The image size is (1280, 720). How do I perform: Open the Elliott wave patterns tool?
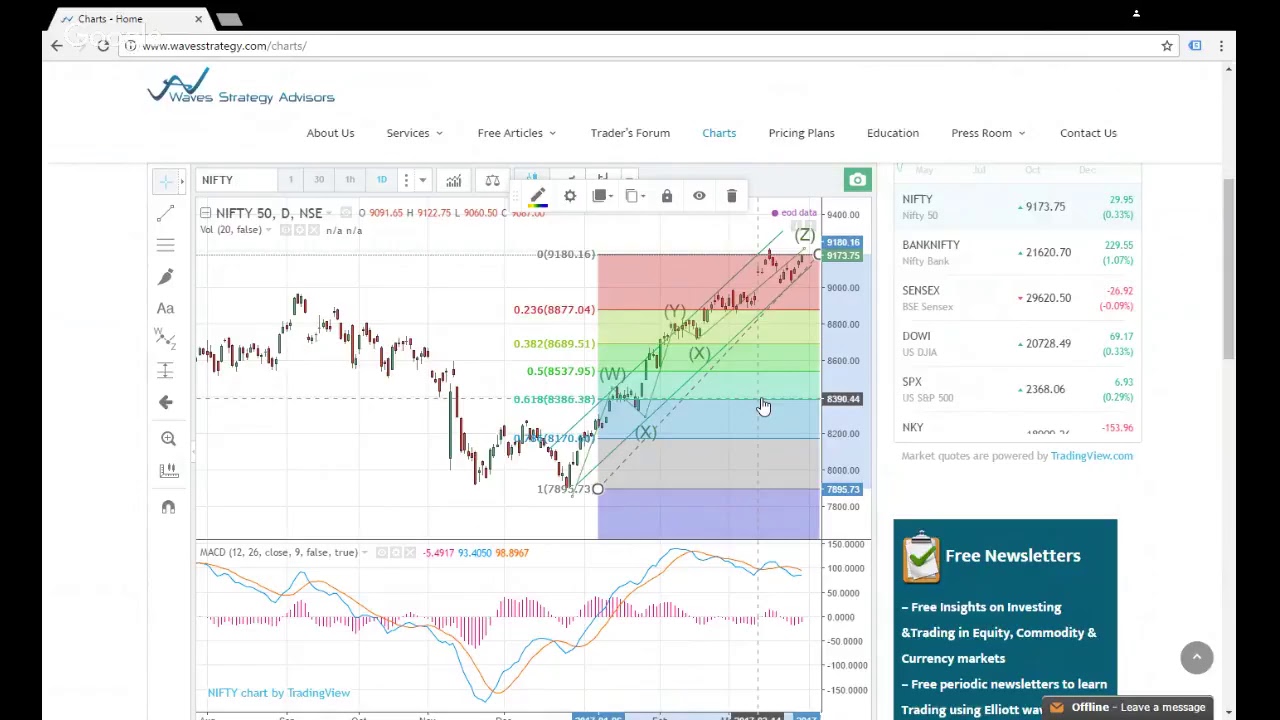(166, 340)
